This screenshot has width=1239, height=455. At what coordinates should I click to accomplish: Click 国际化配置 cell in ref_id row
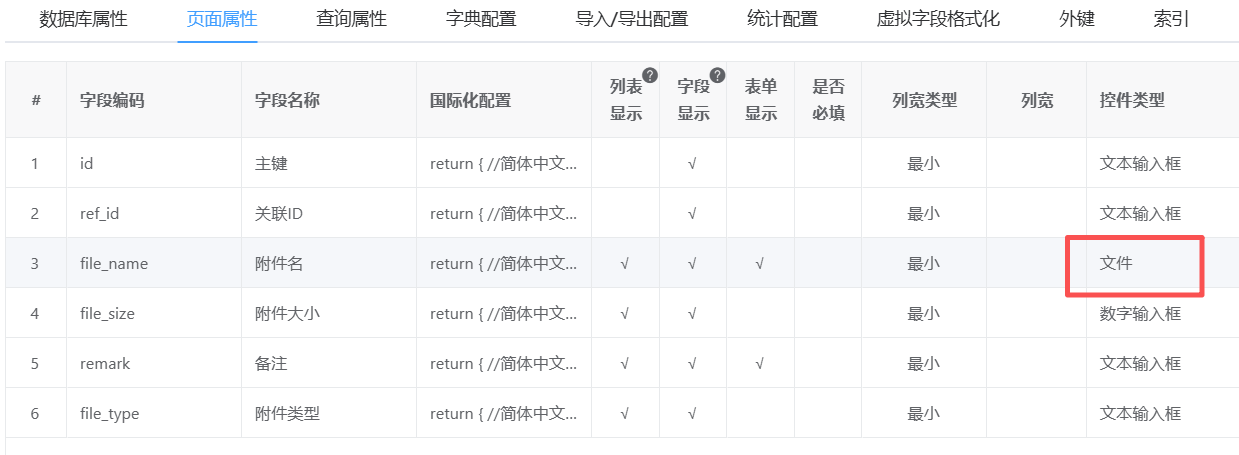pyautogui.click(x=503, y=214)
